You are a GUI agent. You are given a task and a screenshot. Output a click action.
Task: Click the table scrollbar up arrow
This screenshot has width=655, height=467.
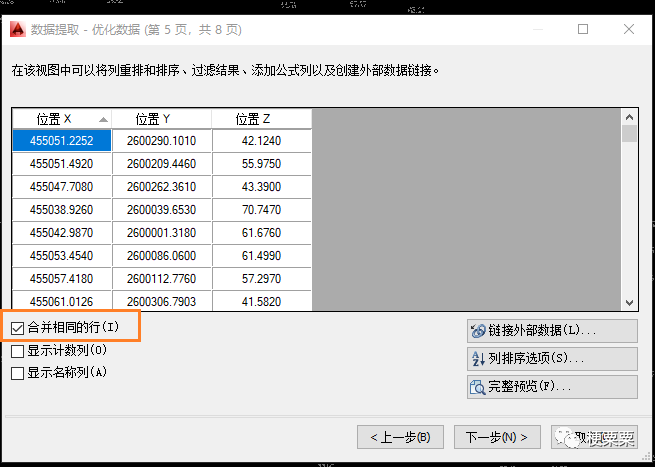(x=630, y=117)
